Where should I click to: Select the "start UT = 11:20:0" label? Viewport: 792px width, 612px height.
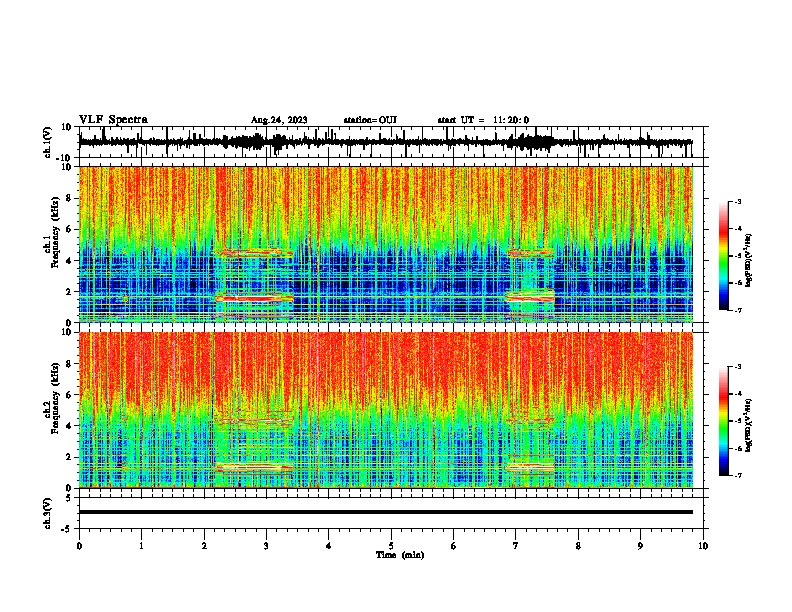483,120
